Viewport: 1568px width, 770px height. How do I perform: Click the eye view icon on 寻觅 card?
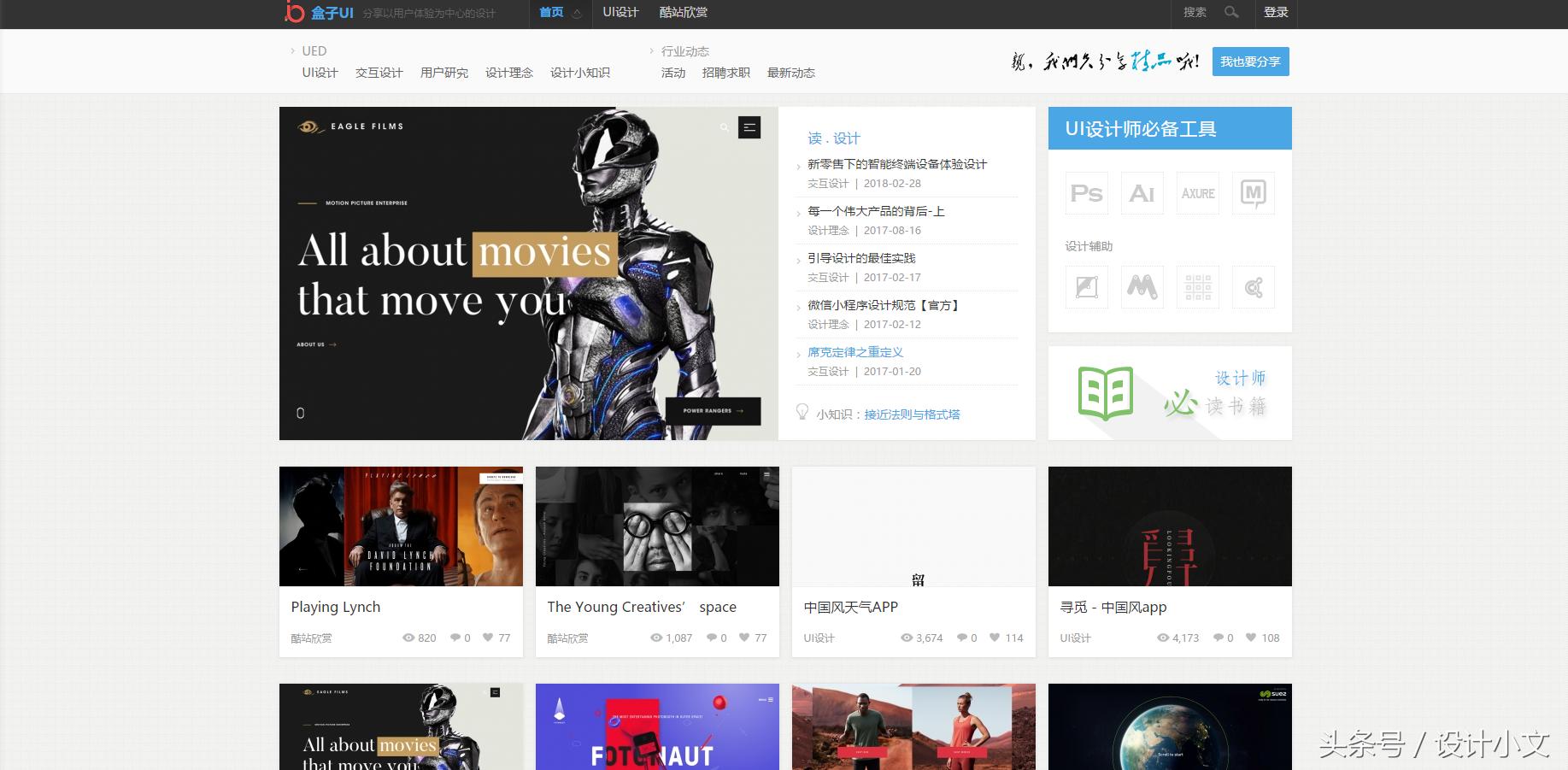[x=1162, y=638]
